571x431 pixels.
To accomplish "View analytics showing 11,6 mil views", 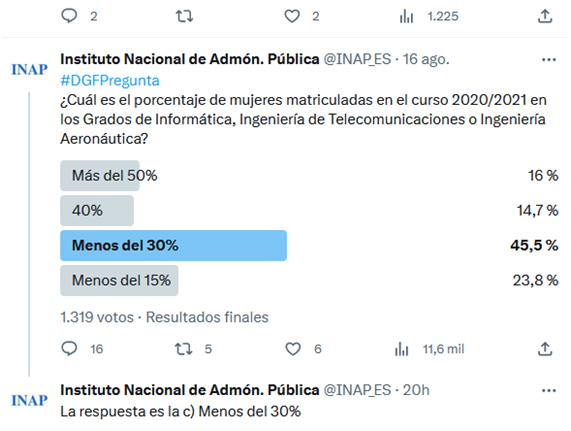I will [401, 349].
